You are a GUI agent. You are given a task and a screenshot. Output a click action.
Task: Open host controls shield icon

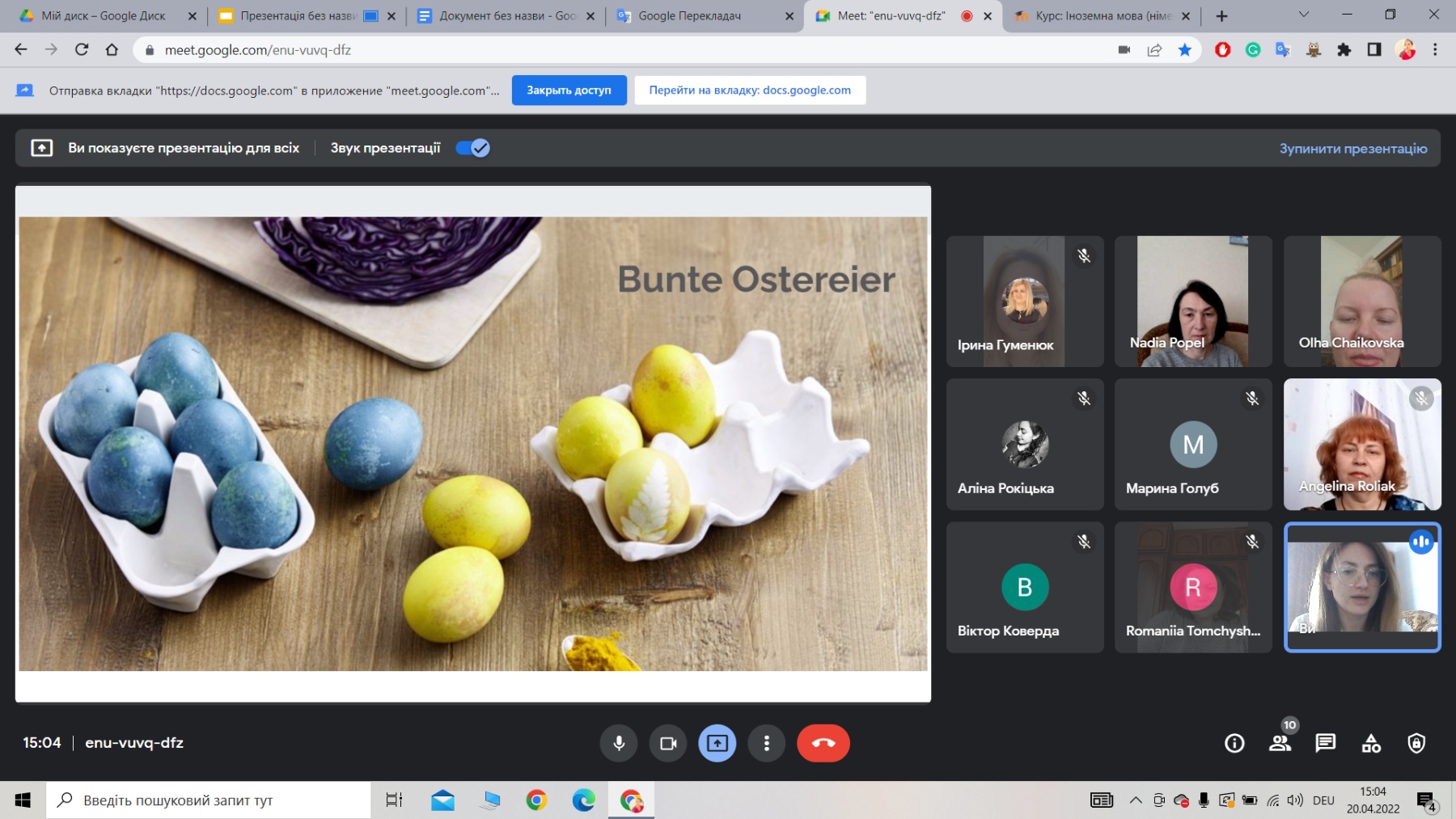(1416, 743)
